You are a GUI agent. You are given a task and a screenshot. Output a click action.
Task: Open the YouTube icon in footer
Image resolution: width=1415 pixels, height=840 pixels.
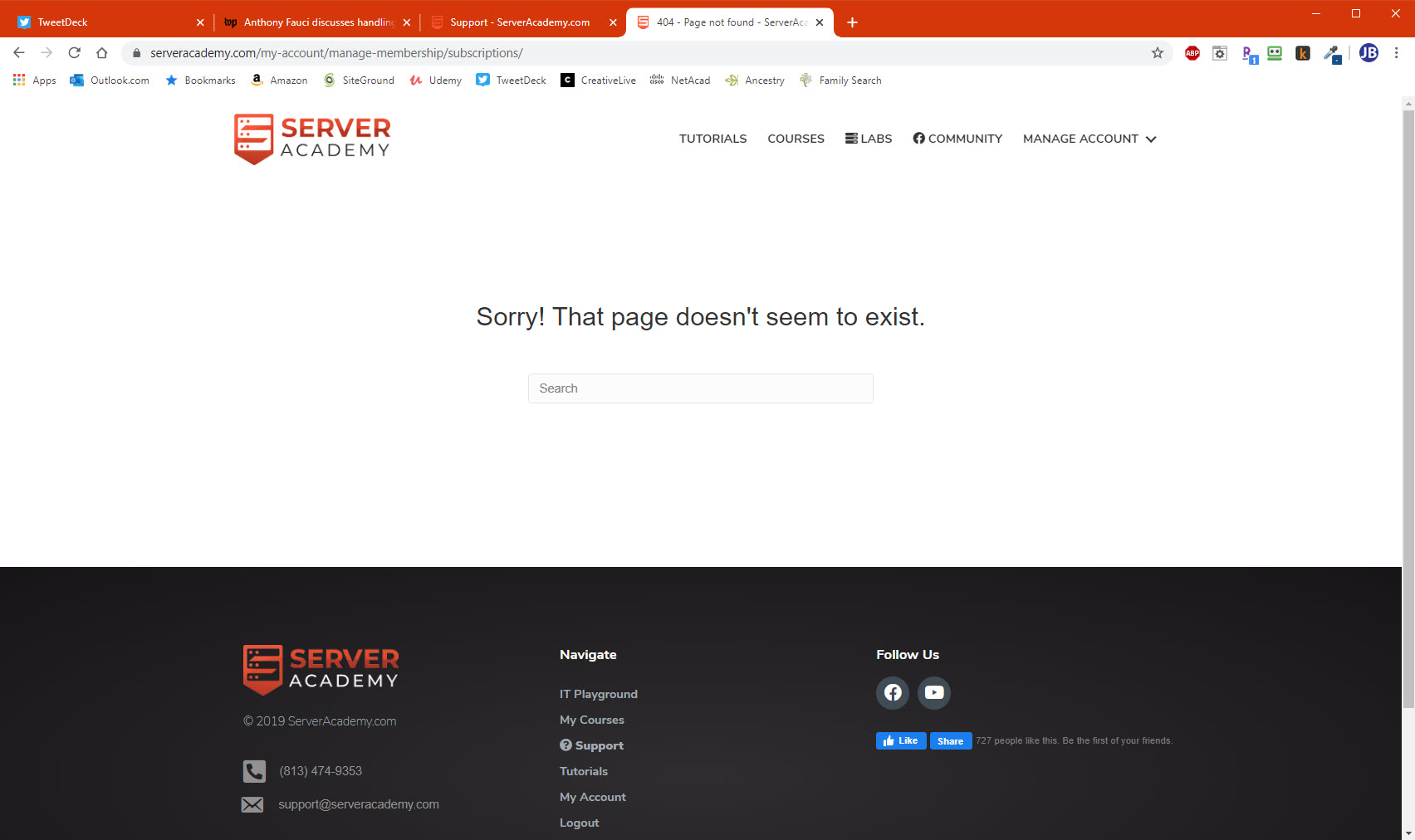934,692
